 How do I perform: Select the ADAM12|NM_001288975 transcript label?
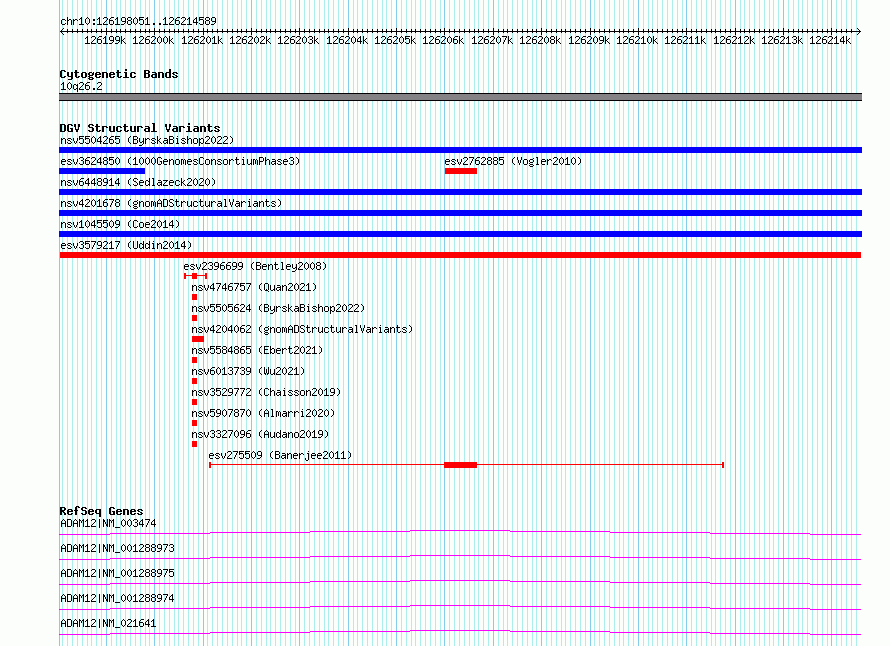pos(117,573)
